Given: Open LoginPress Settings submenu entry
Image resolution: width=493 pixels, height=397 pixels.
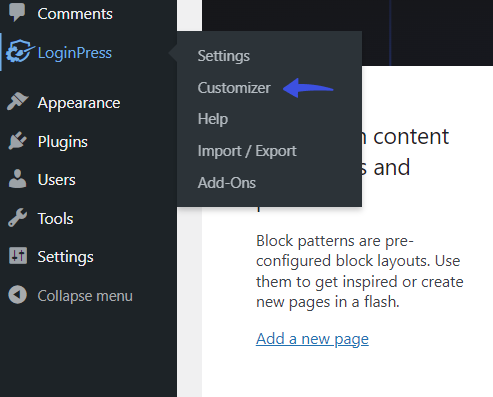Looking at the screenshot, I should coord(223,56).
